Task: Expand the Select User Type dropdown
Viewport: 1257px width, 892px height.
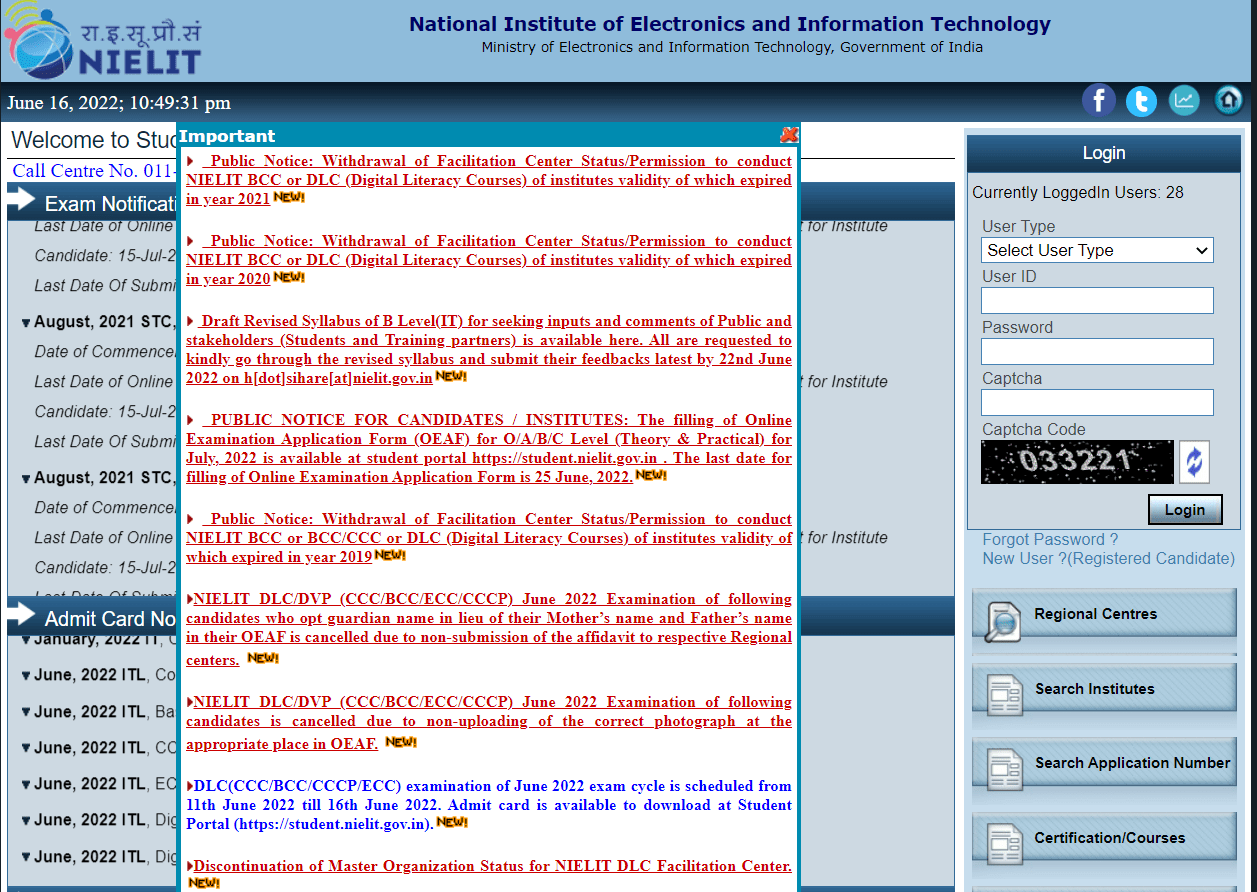Action: click(x=1097, y=250)
